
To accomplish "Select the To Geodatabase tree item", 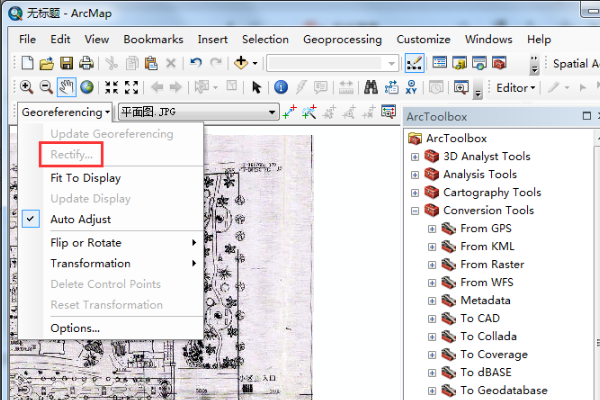I will point(504,390).
